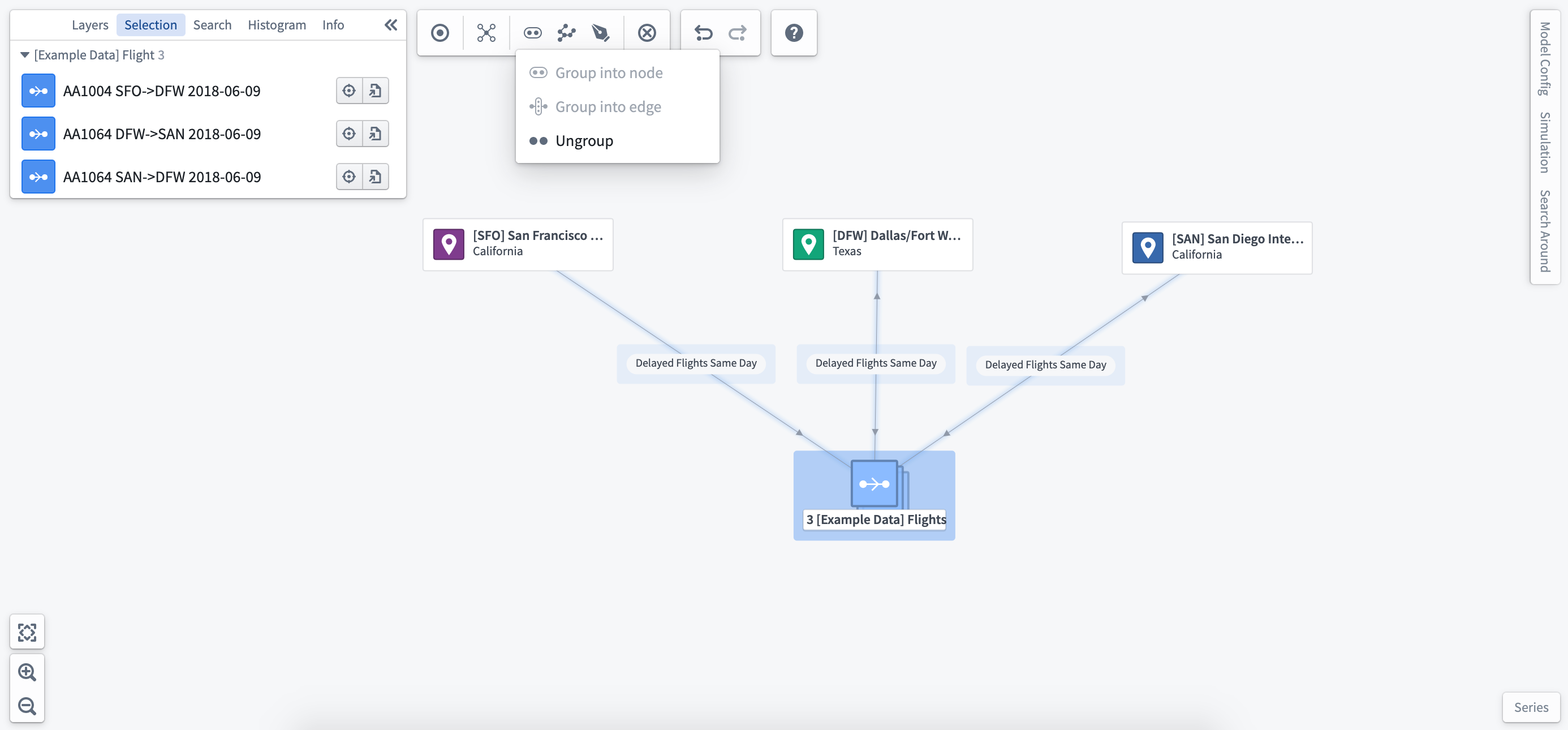Click the select/target circle tool in toolbar
The image size is (1568, 730).
click(440, 33)
